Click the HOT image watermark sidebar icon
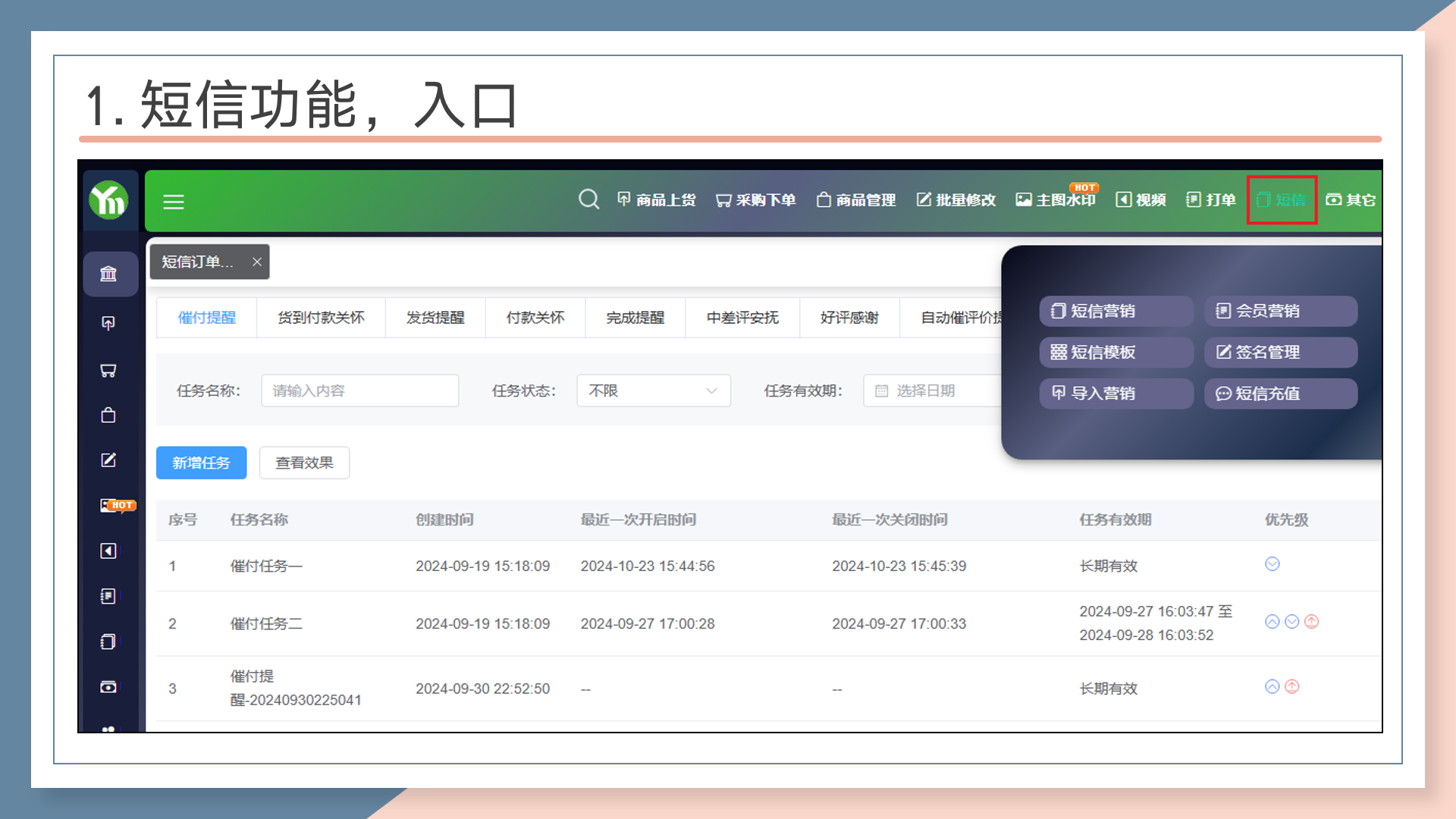Image resolution: width=1456 pixels, height=819 pixels. pyautogui.click(x=108, y=506)
